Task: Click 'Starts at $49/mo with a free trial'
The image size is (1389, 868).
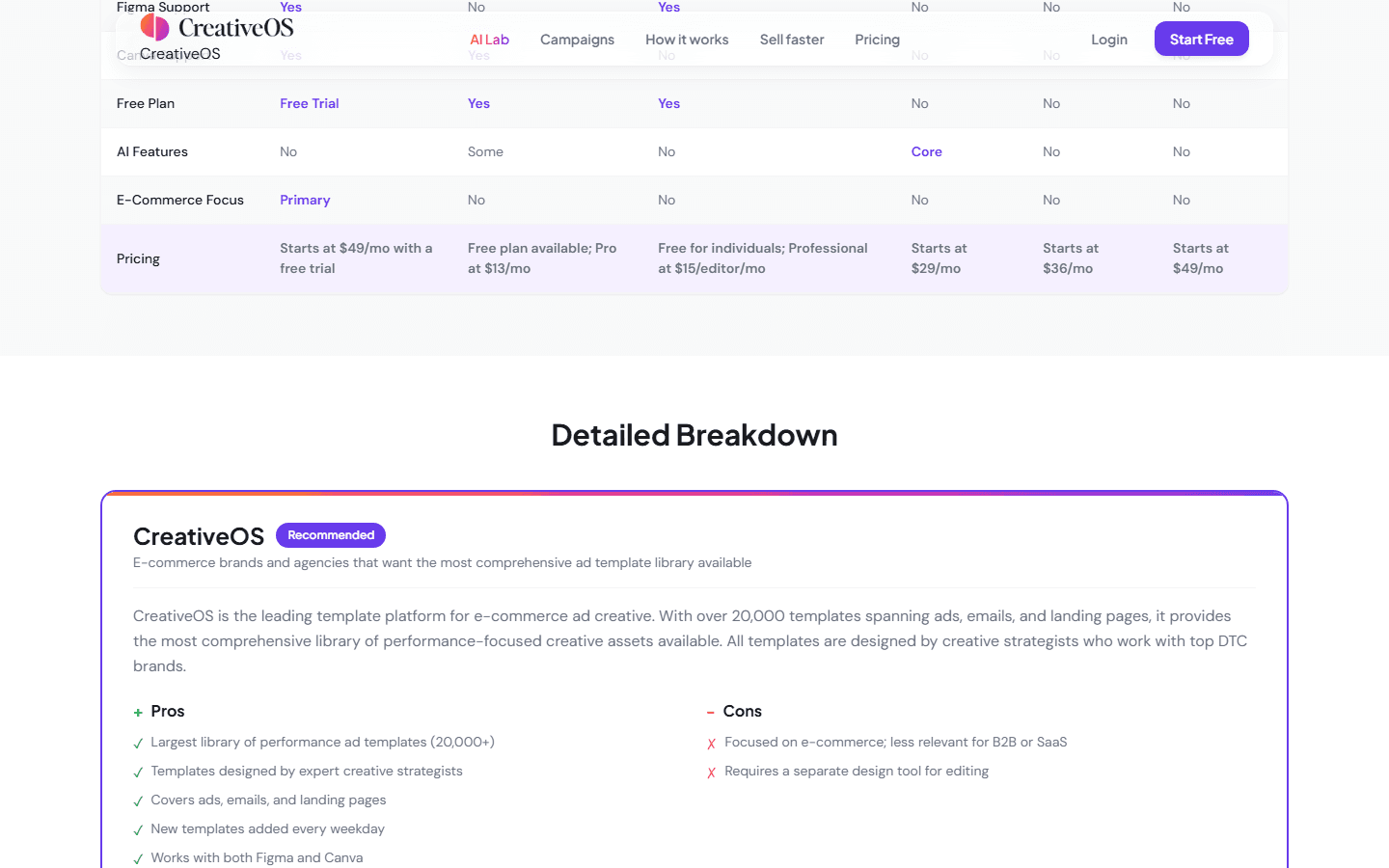Action: coord(356,258)
